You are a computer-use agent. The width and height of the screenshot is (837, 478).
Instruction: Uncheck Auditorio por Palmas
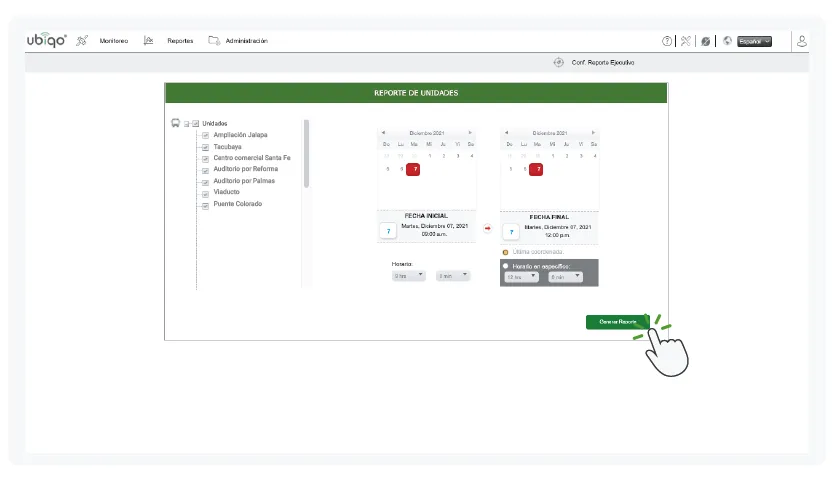pyautogui.click(x=206, y=182)
